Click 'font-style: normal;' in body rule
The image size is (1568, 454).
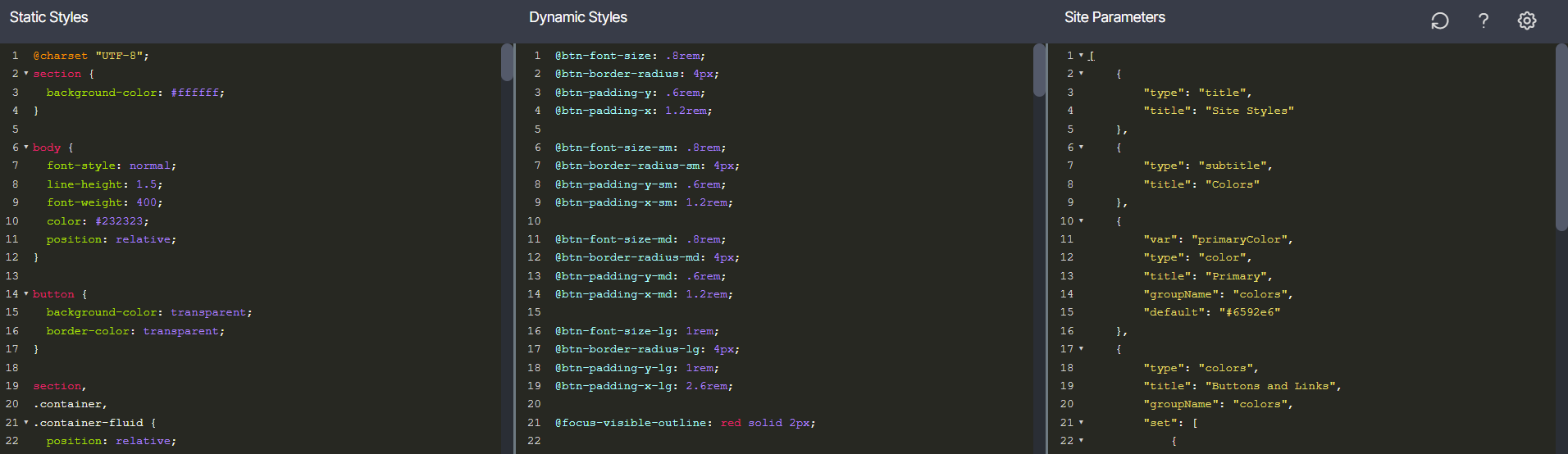(112, 166)
